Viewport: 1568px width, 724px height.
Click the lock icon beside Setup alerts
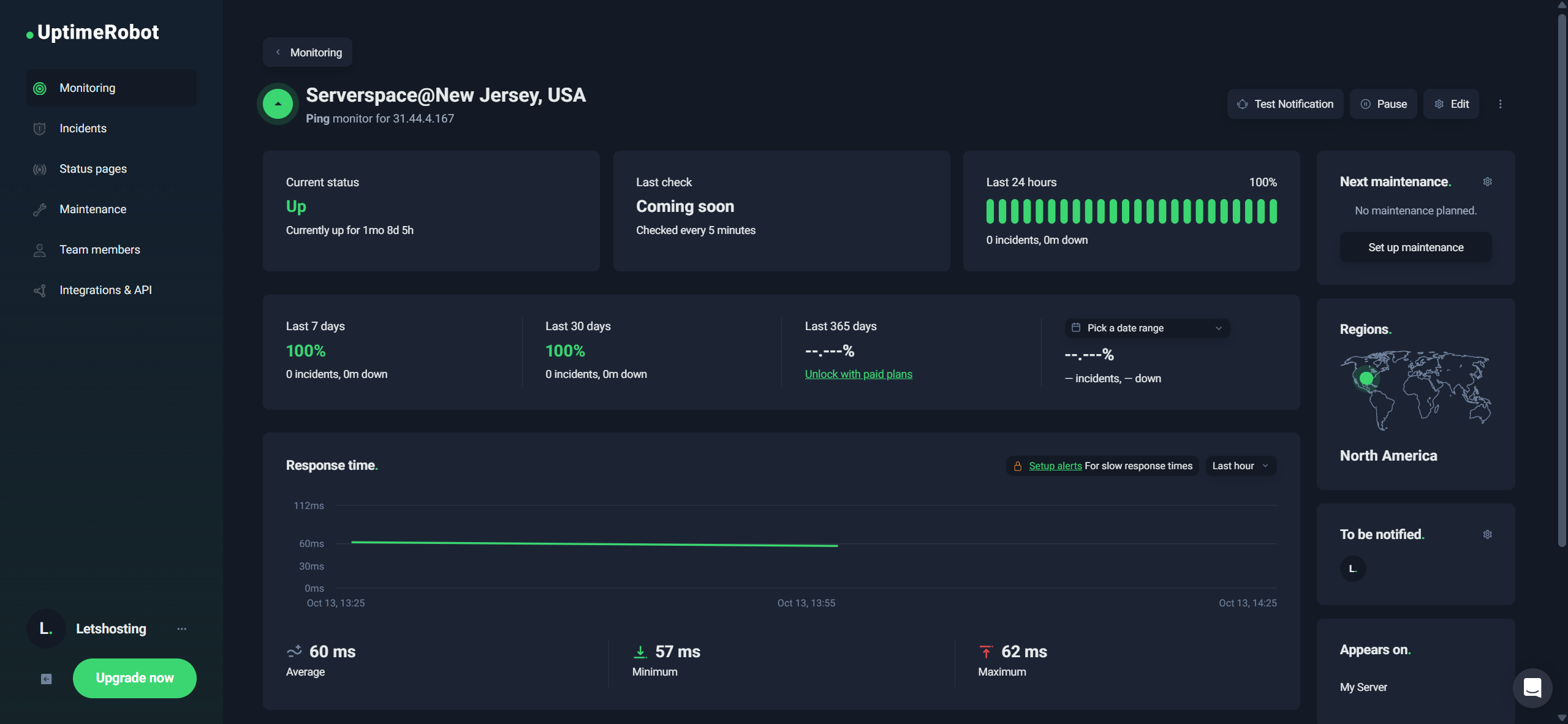[x=1017, y=466]
